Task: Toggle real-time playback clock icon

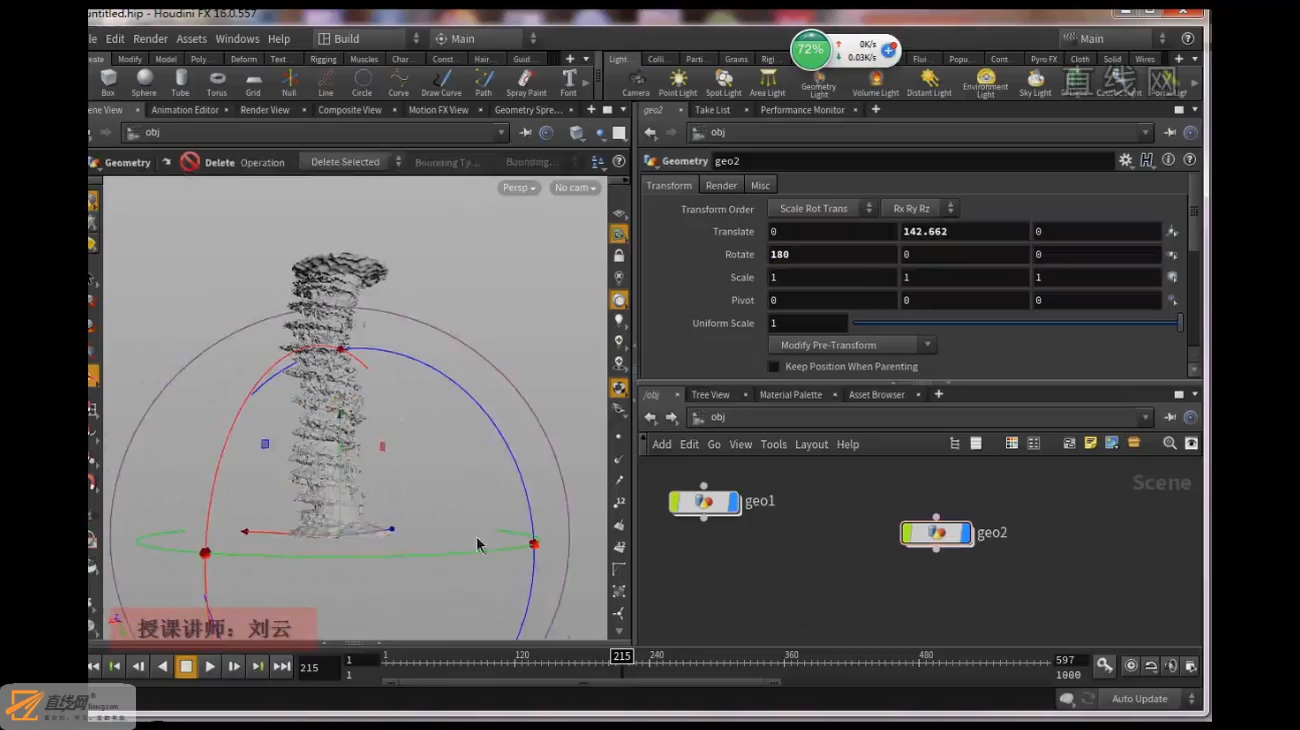Action: click(1131, 666)
